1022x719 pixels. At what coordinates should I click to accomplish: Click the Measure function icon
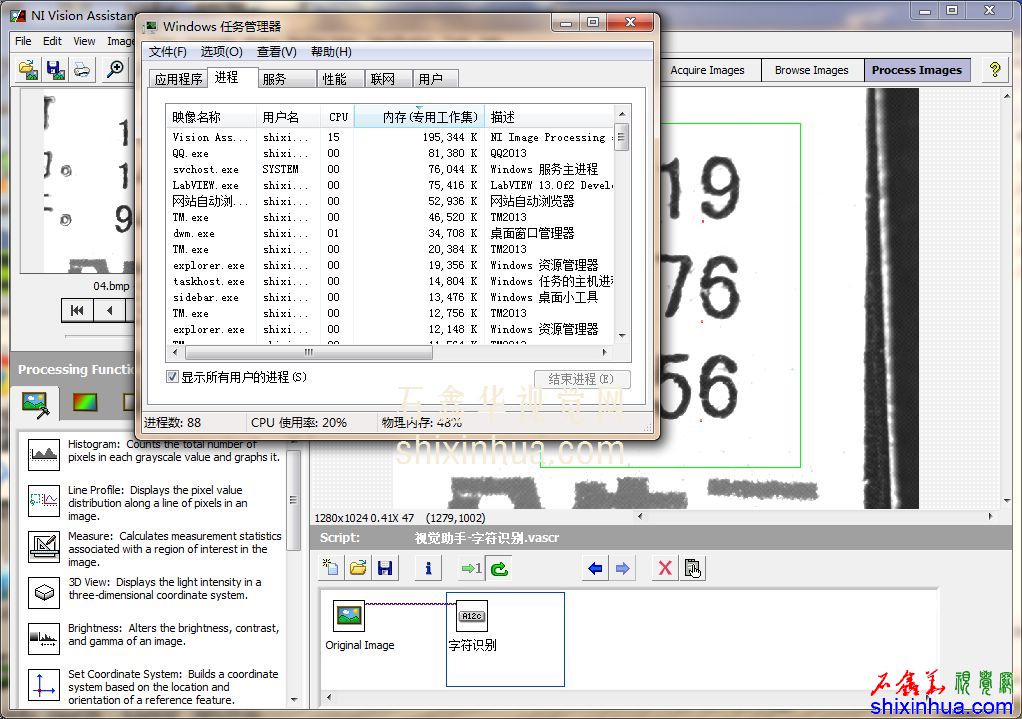click(x=44, y=546)
